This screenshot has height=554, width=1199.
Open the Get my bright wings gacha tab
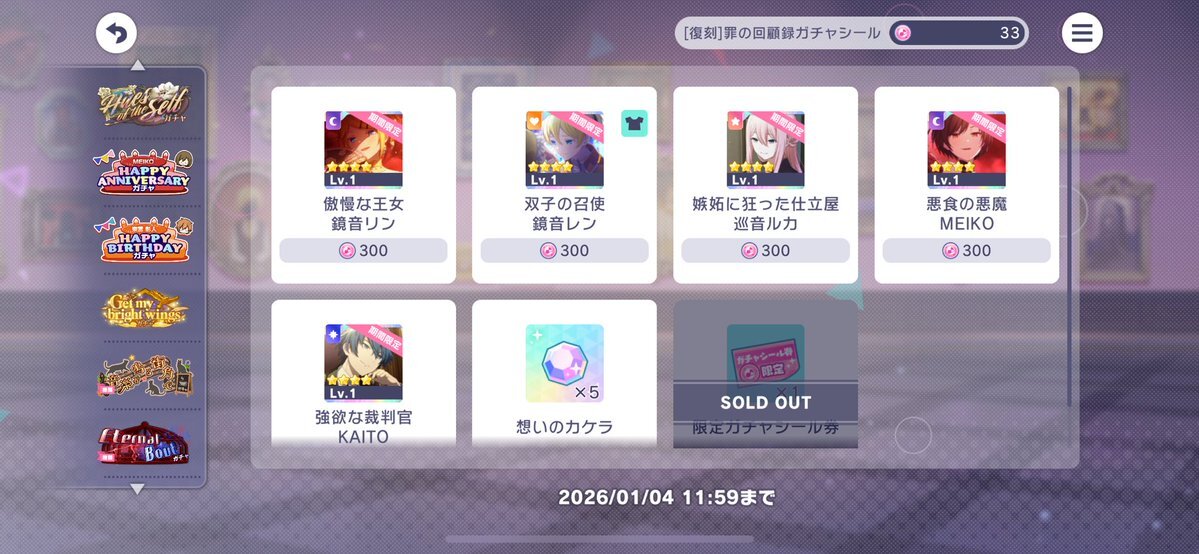[145, 308]
